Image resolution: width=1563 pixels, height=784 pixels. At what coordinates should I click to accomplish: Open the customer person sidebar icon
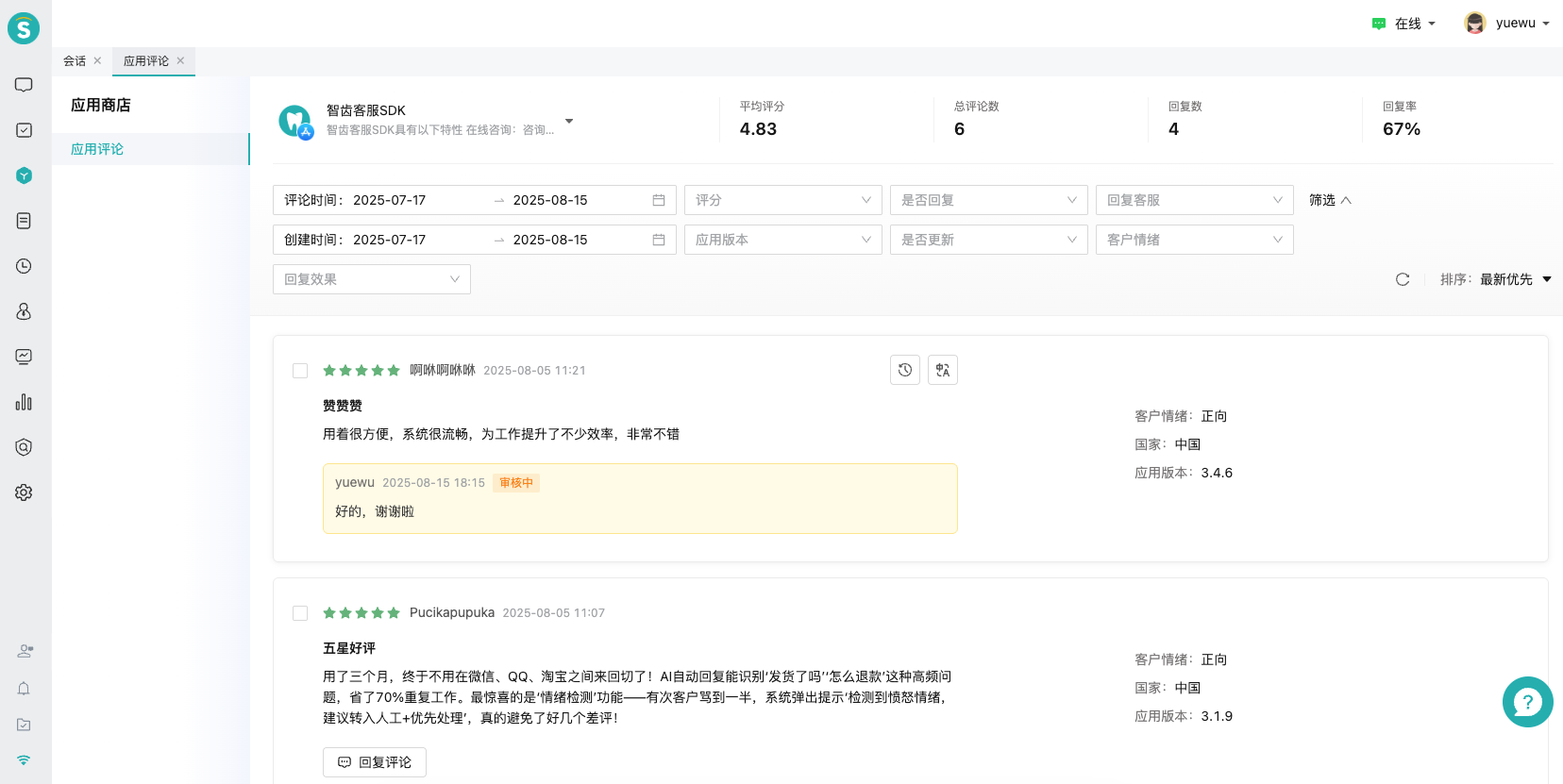pyautogui.click(x=24, y=311)
